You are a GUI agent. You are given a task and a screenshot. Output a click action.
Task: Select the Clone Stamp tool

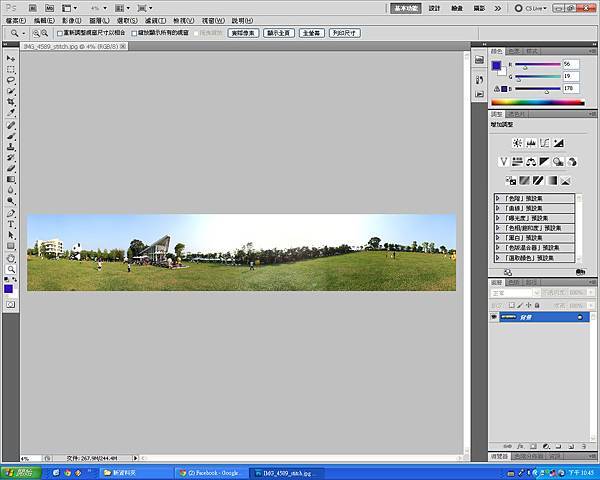click(x=11, y=147)
